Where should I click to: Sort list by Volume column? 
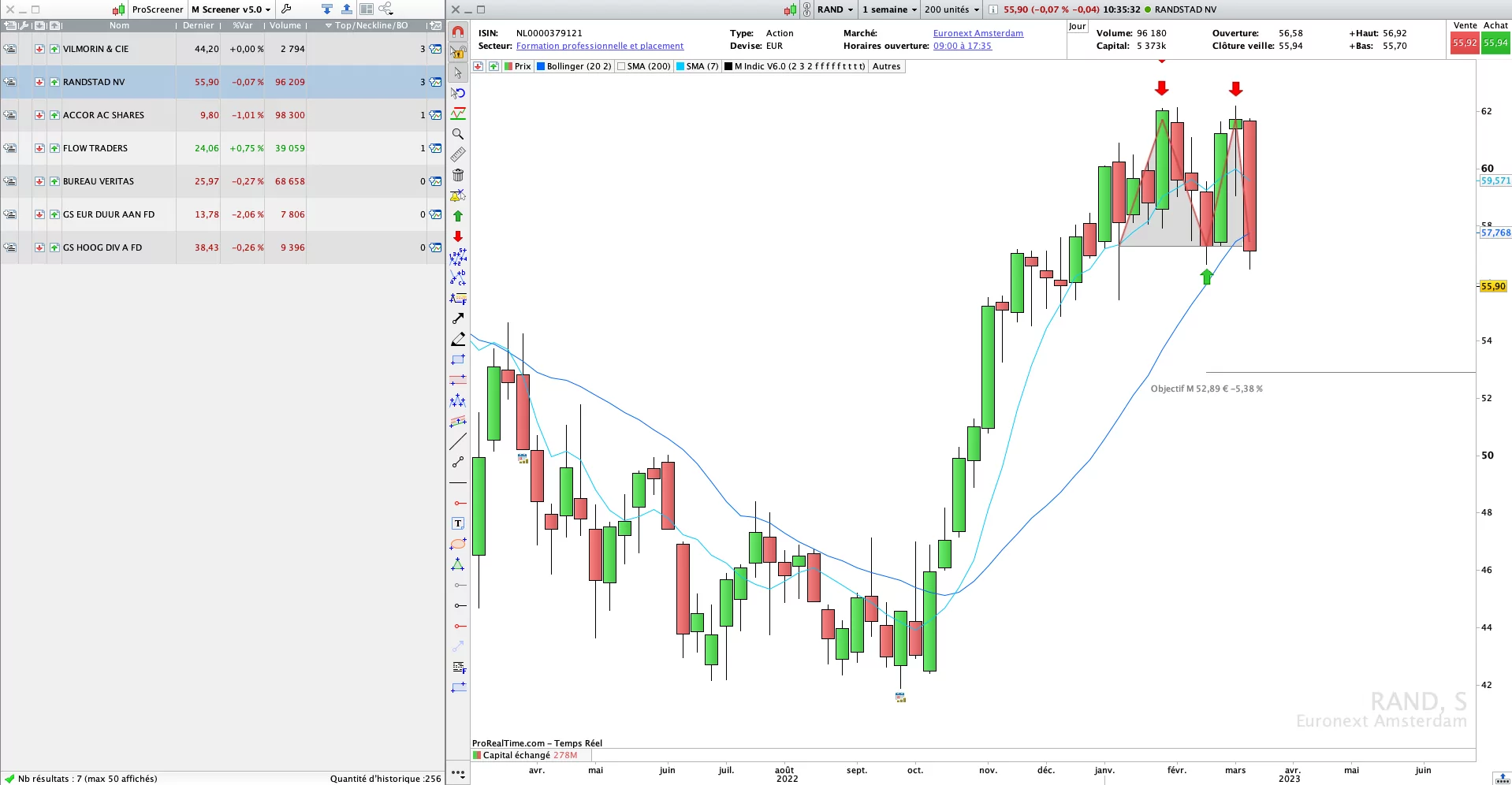pos(285,25)
